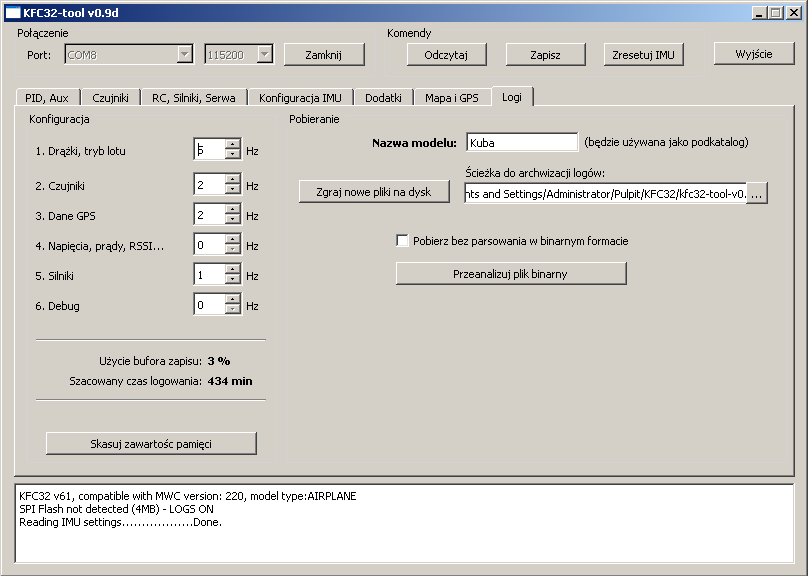
Task: Switch to the PID, Aux tab
Action: pos(46,98)
